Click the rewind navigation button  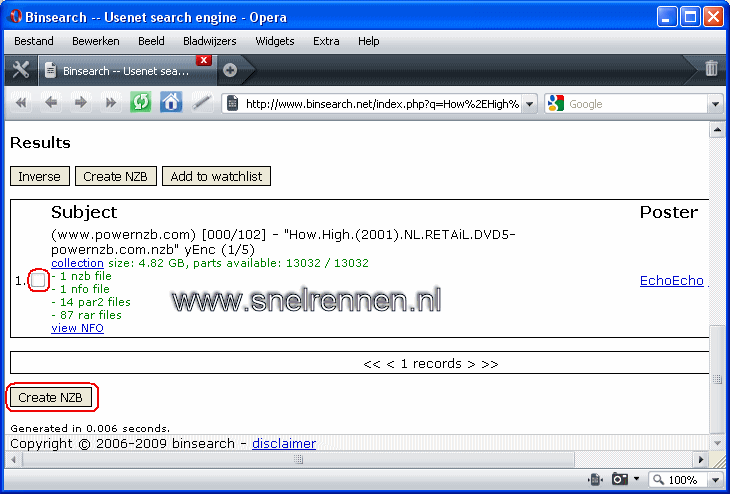tap(21, 103)
